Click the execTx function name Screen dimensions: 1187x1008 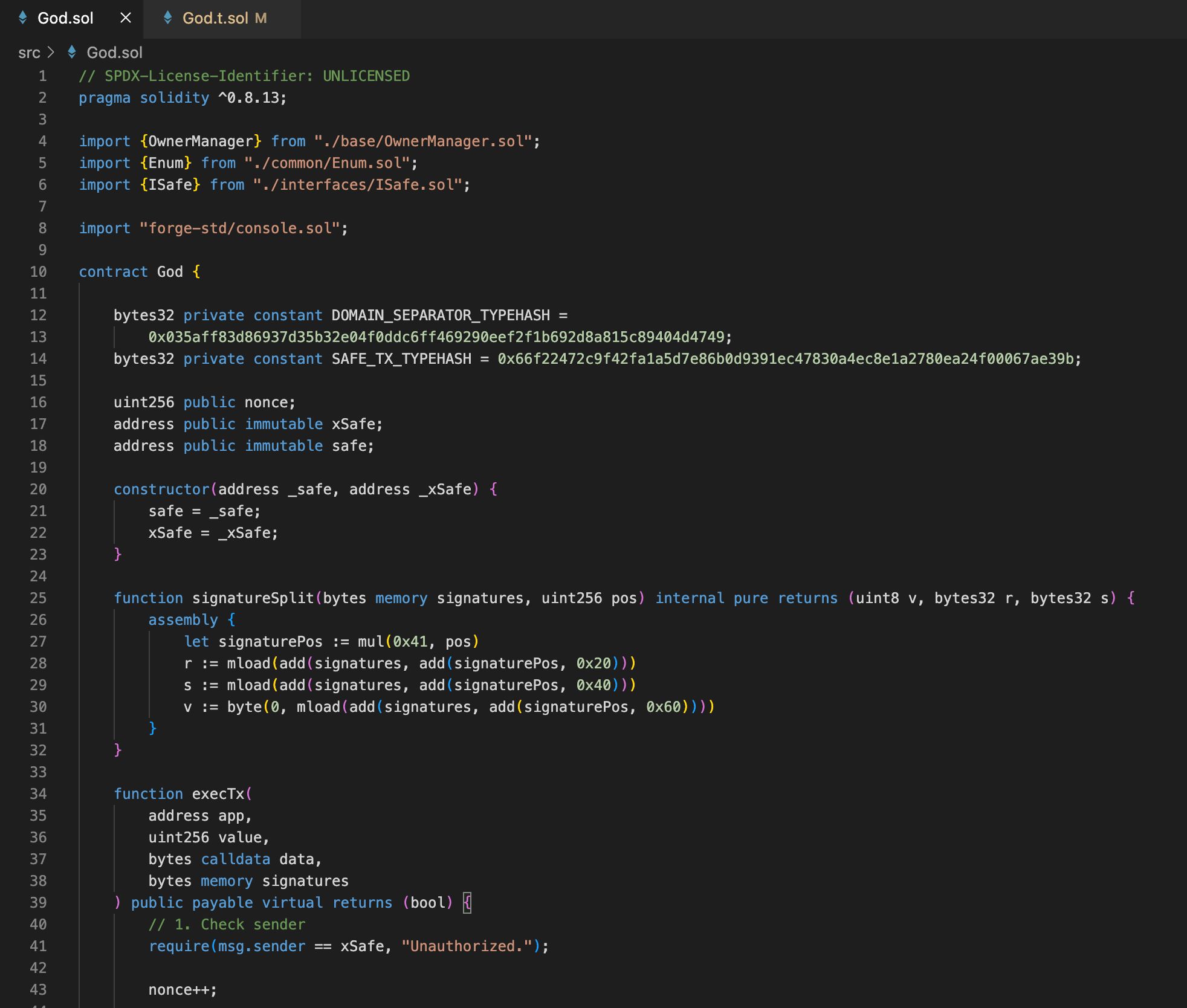click(218, 794)
